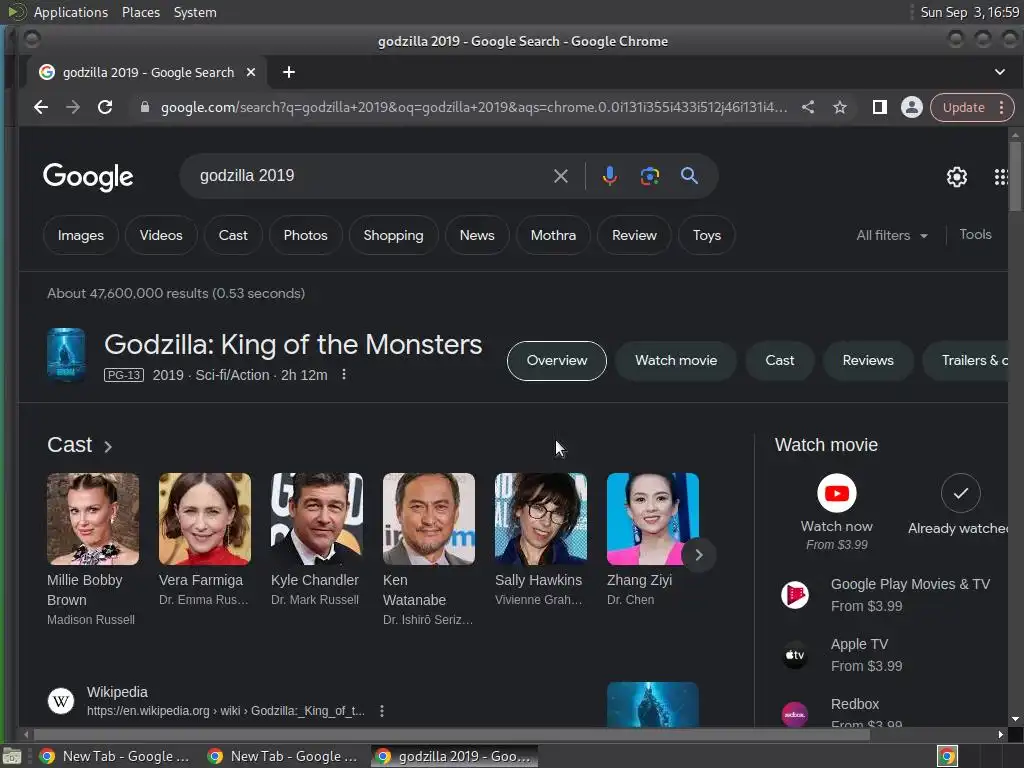
Task: Focus the Chrome address bar
Action: point(473,107)
